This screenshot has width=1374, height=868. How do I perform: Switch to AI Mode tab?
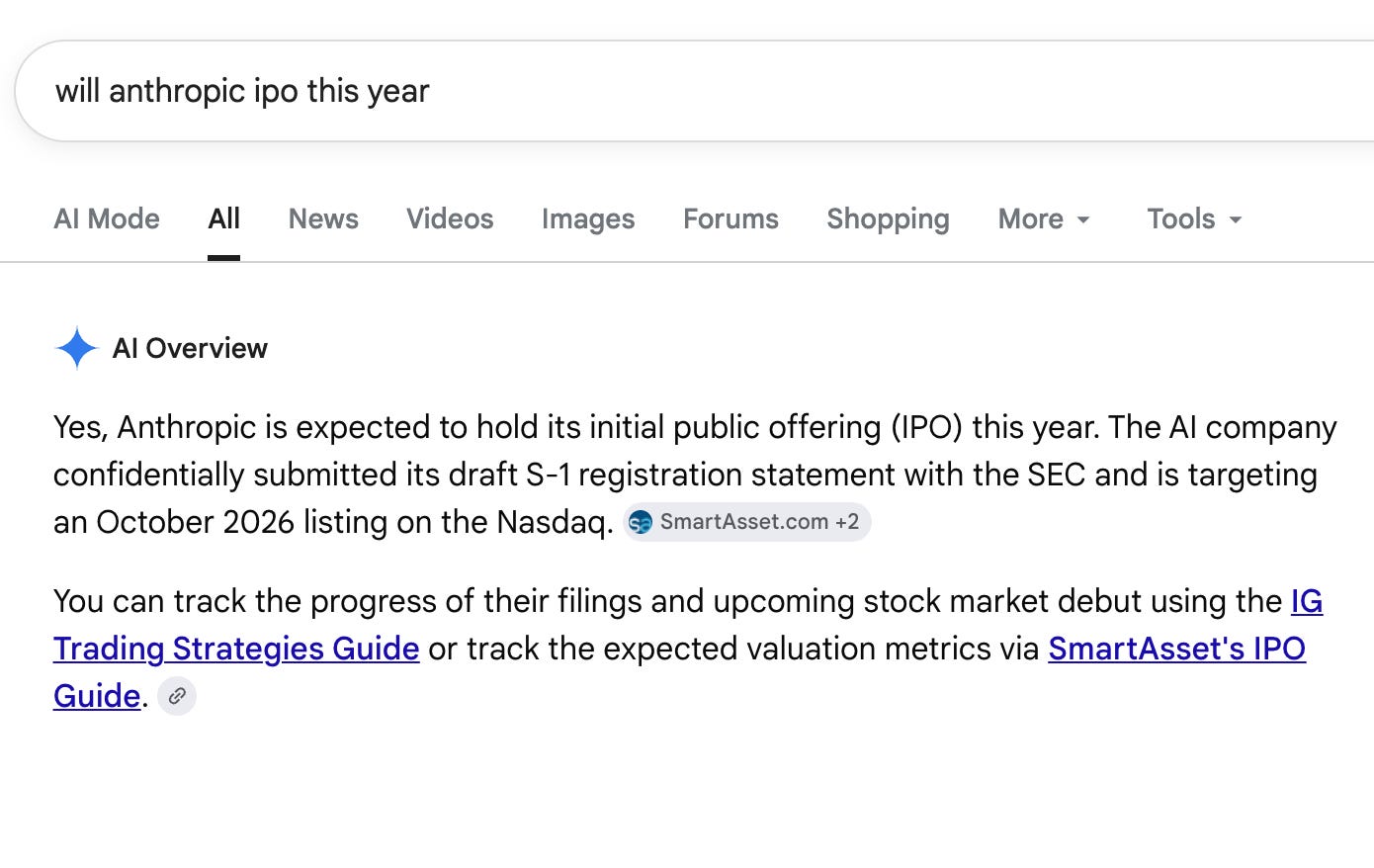point(107,218)
